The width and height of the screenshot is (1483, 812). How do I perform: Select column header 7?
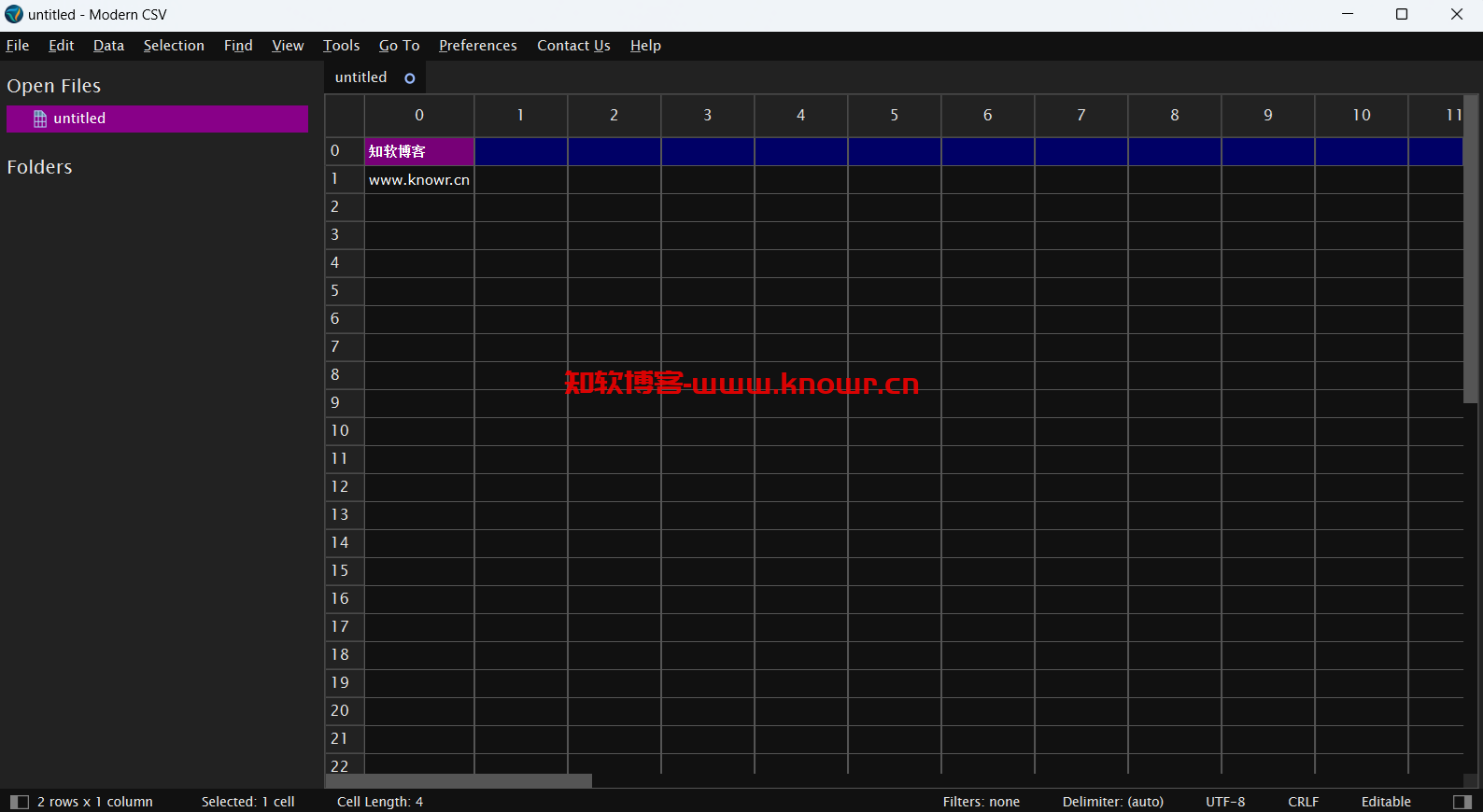(1081, 115)
